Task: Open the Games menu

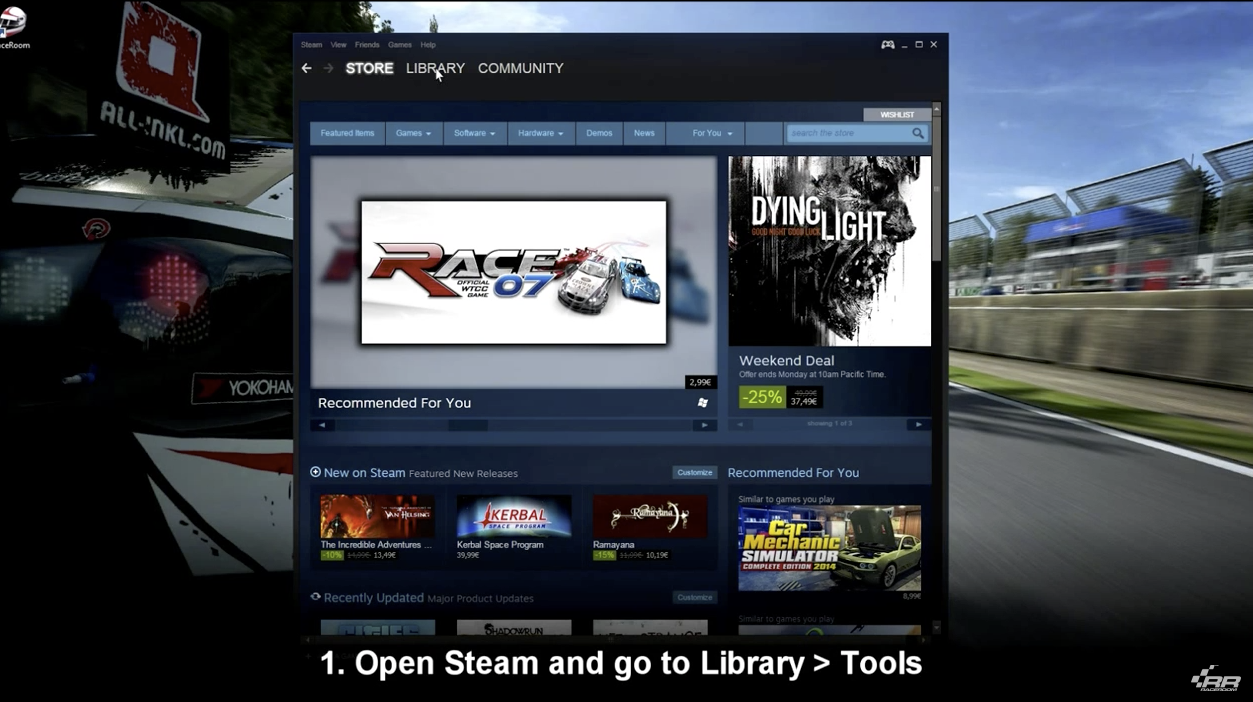Action: [x=400, y=45]
